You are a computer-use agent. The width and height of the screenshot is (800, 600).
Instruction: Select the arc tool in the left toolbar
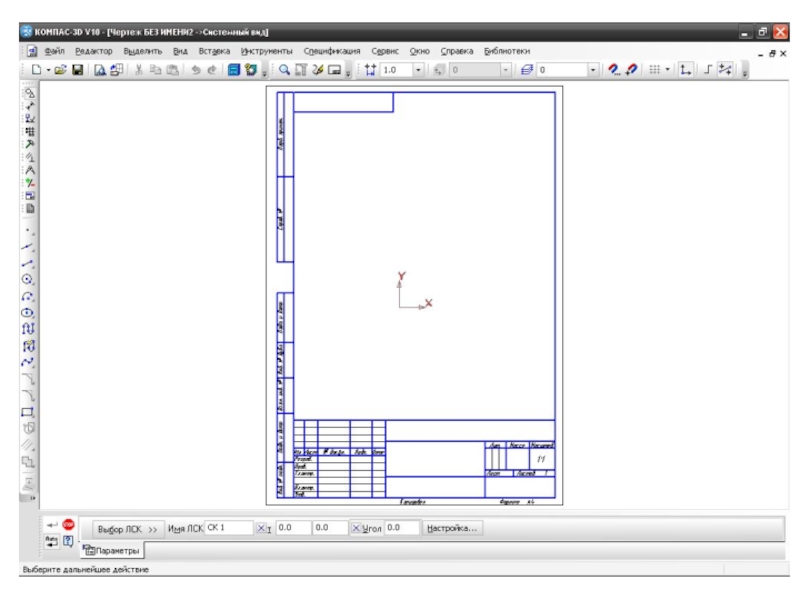tap(28, 296)
